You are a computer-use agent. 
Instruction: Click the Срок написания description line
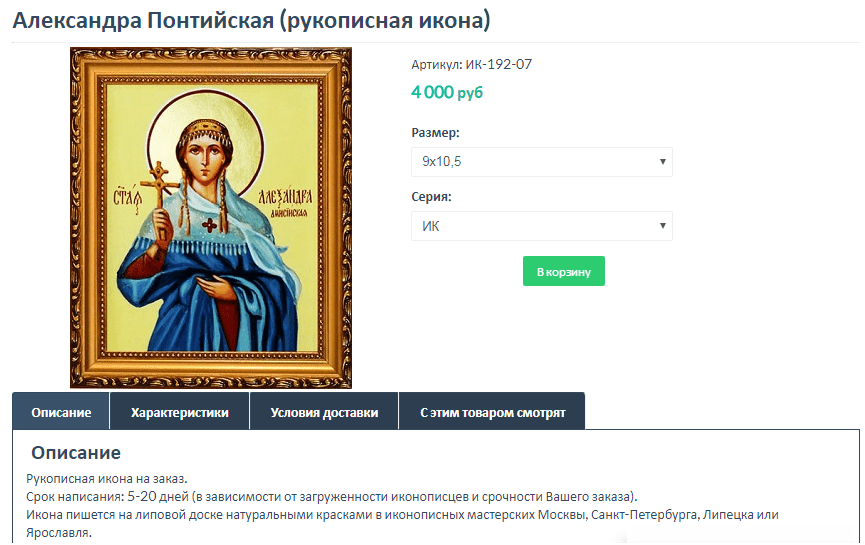332,496
